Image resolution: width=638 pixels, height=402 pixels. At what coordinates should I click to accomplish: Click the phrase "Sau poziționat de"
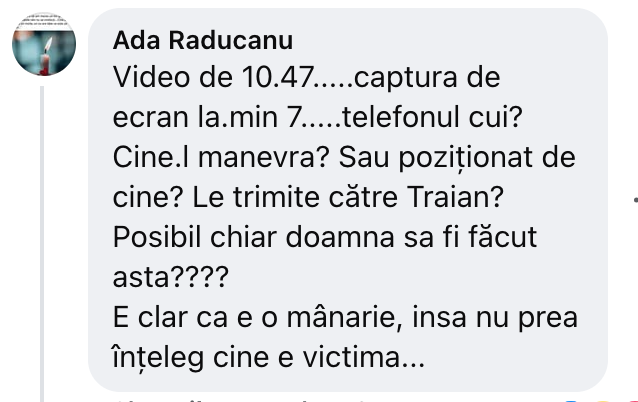457,158
